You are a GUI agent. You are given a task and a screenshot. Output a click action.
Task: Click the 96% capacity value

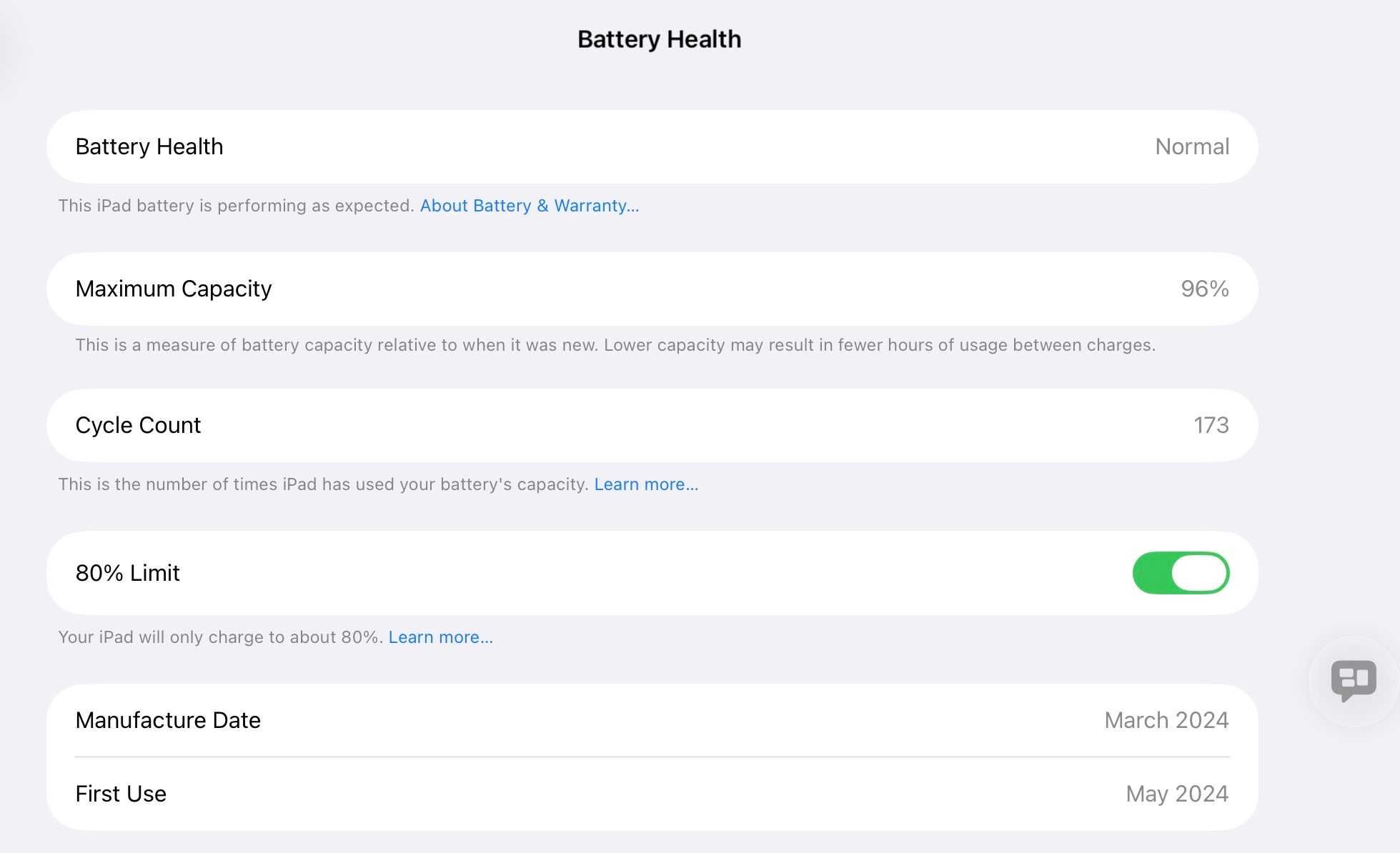(x=1205, y=289)
